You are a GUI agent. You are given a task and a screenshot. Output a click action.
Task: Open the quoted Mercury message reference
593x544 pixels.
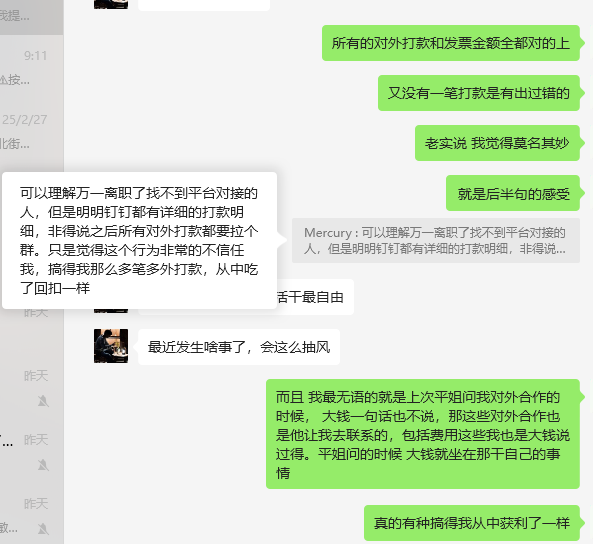tap(436, 241)
